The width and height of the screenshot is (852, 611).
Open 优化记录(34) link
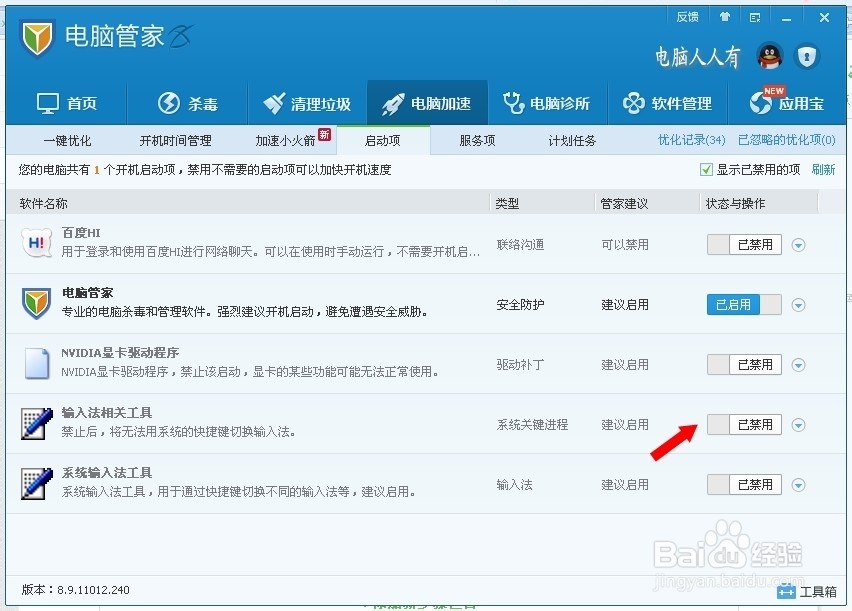tap(692, 140)
